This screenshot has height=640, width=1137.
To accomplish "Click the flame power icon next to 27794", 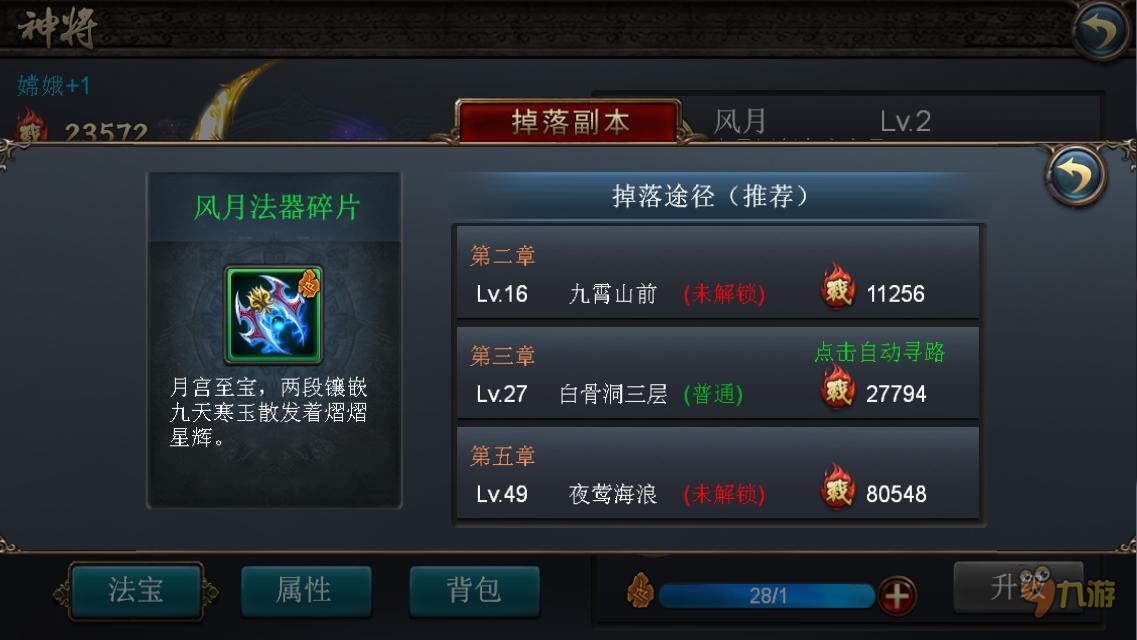I will (x=838, y=387).
